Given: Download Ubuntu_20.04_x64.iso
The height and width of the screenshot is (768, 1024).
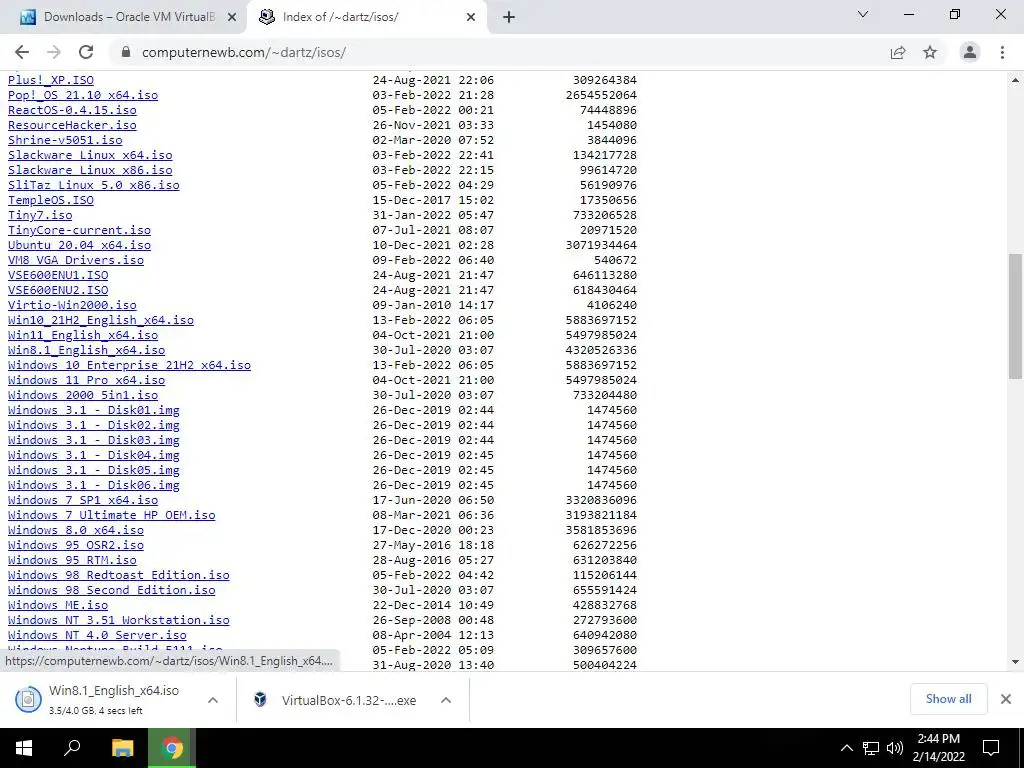Looking at the screenshot, I should click(80, 245).
